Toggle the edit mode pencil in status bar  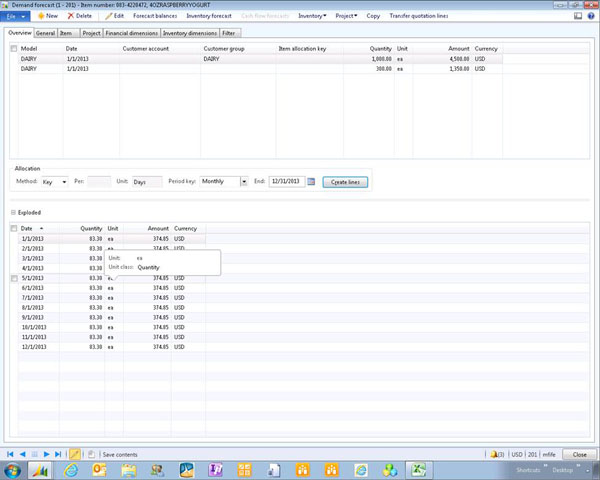coord(75,454)
